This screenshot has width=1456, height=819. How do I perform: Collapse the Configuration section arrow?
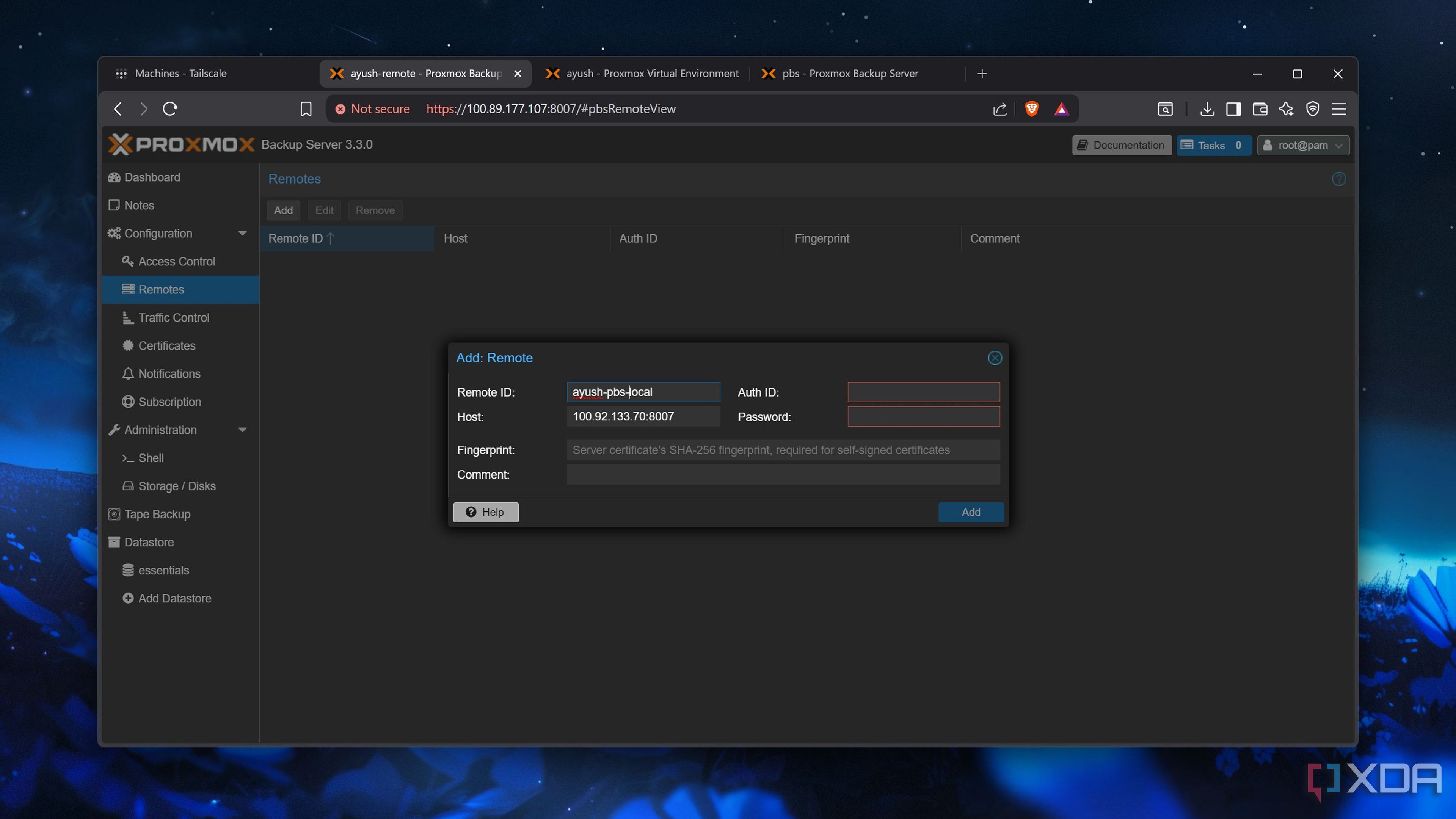coord(243,234)
